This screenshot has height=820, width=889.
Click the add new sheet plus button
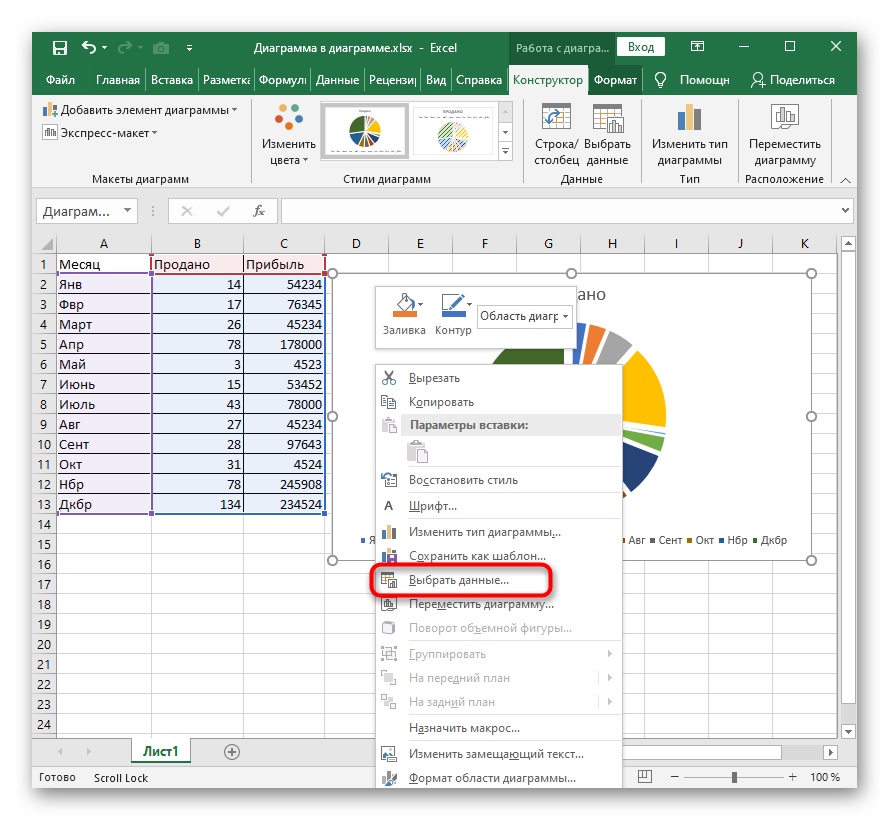(232, 751)
